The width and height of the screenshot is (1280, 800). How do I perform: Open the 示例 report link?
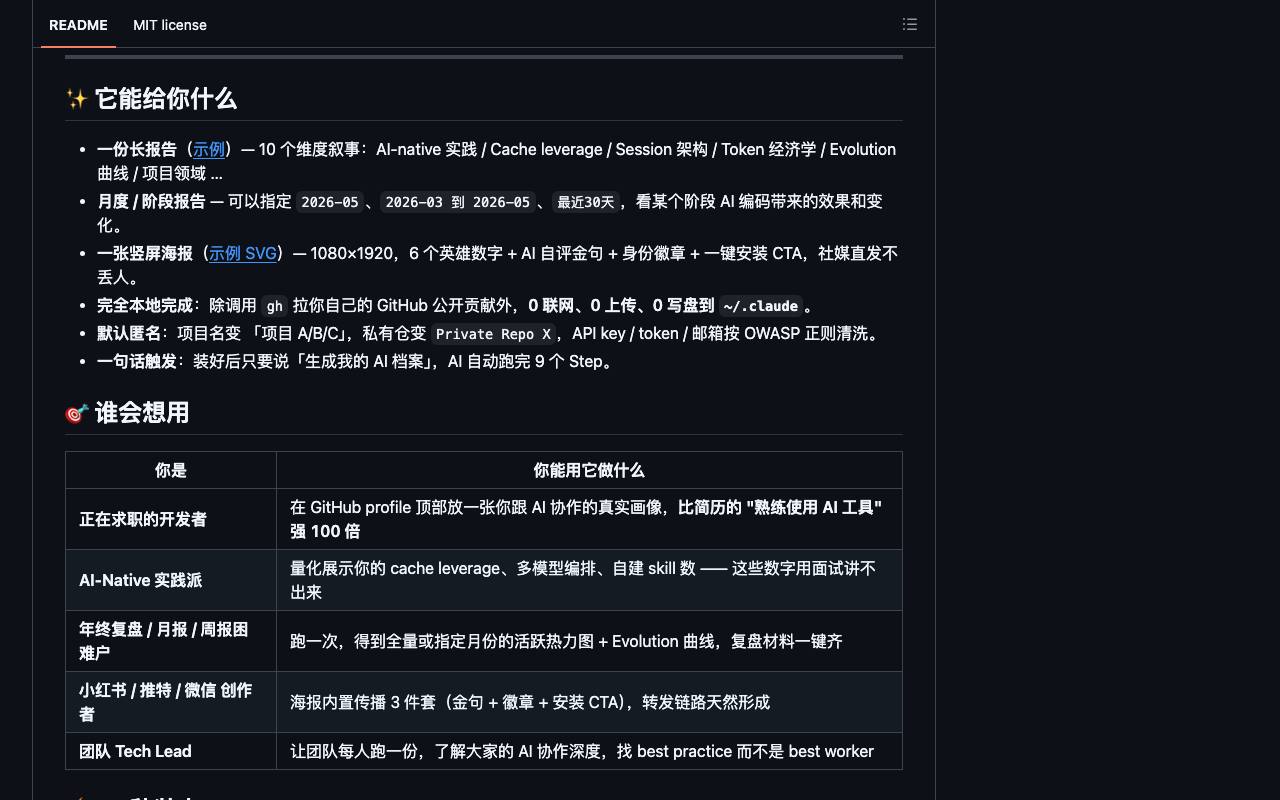[209, 149]
